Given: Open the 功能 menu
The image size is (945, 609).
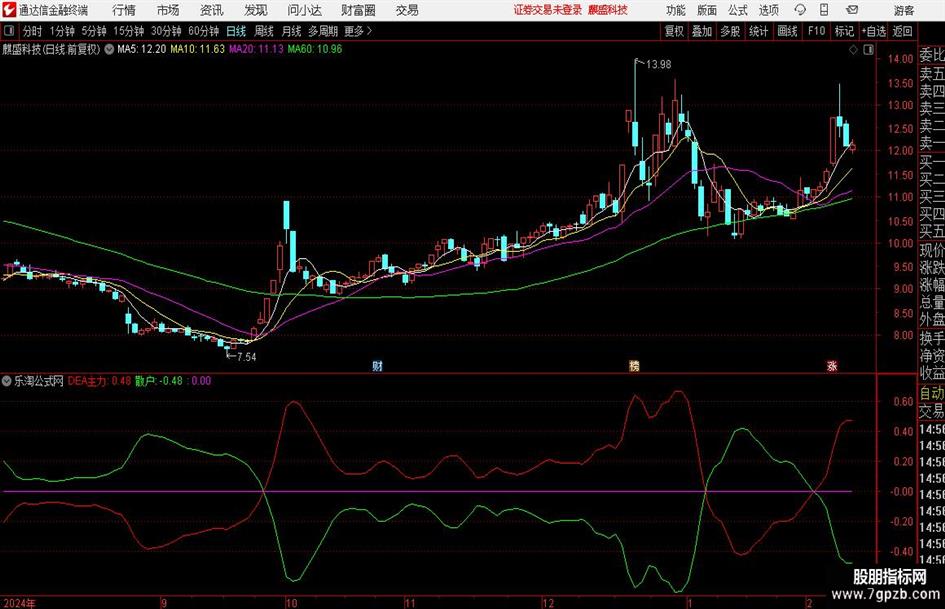Looking at the screenshot, I should pos(676,10).
